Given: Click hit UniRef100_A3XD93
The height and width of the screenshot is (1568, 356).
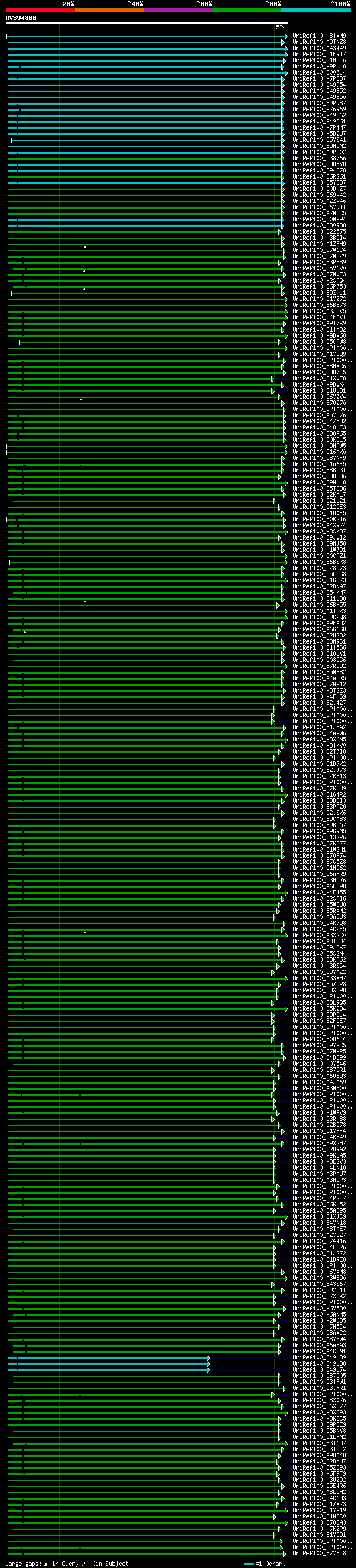Looking at the screenshot, I should [319, 1413].
